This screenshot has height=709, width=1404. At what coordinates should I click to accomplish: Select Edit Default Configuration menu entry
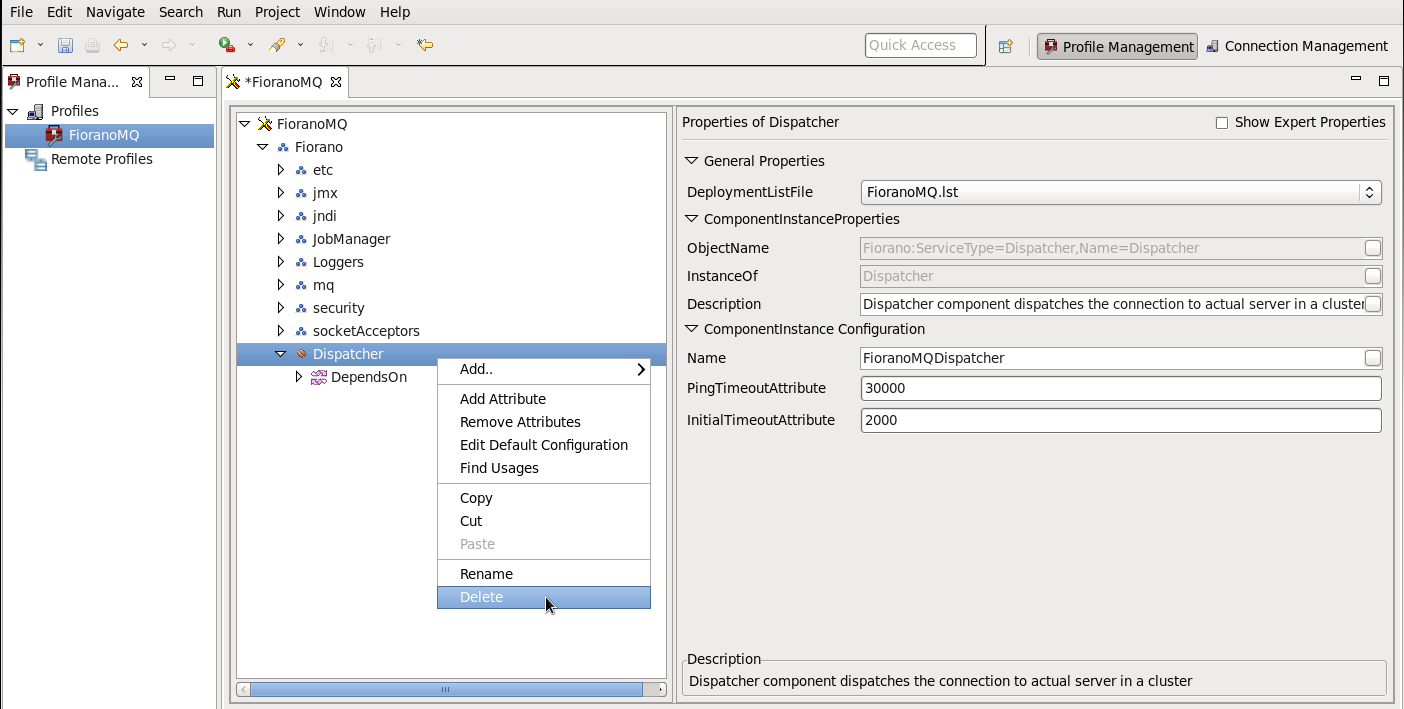click(544, 445)
